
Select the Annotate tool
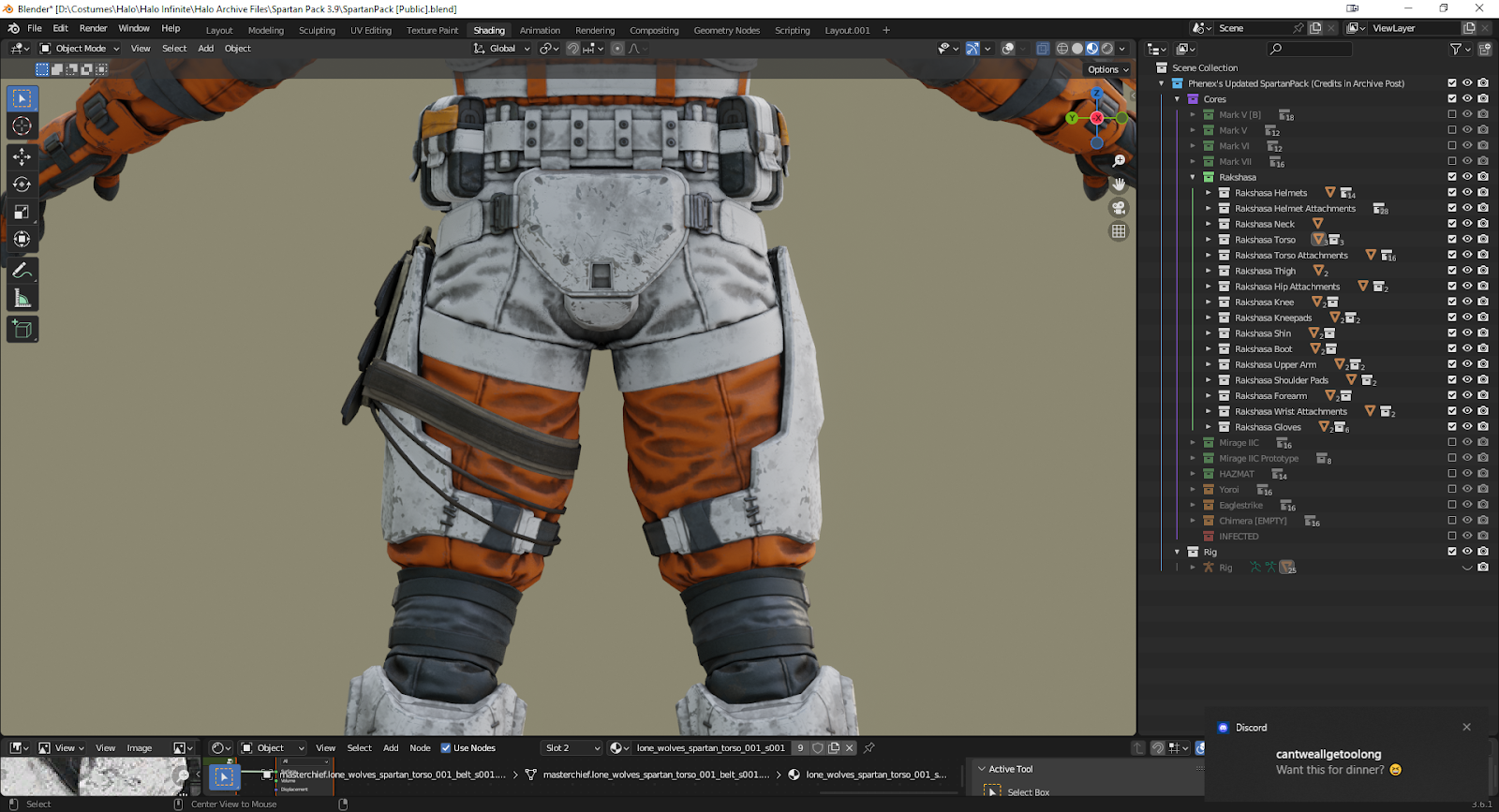[x=22, y=271]
